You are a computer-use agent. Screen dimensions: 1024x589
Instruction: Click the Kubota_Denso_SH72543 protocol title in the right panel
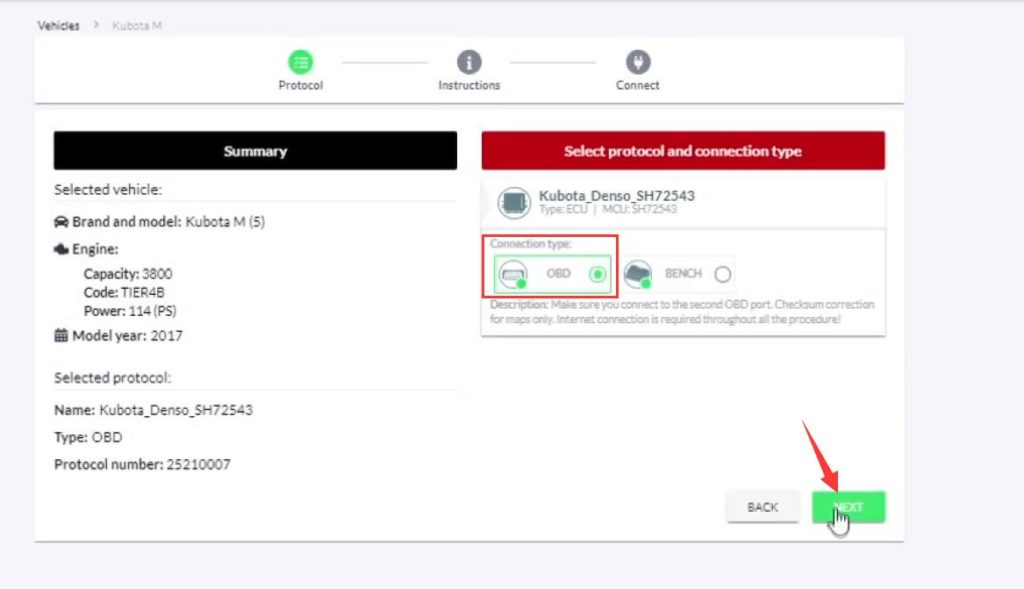click(x=616, y=196)
